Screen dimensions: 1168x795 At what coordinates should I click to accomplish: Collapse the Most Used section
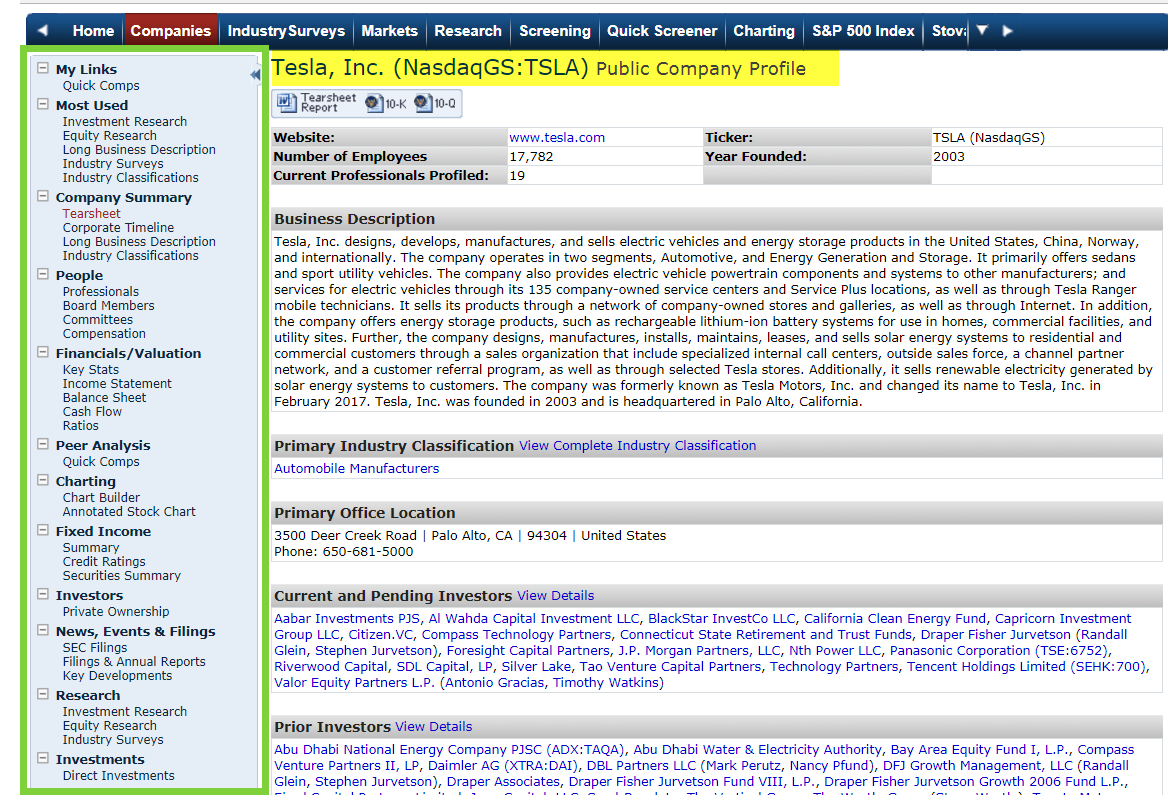tap(43, 104)
